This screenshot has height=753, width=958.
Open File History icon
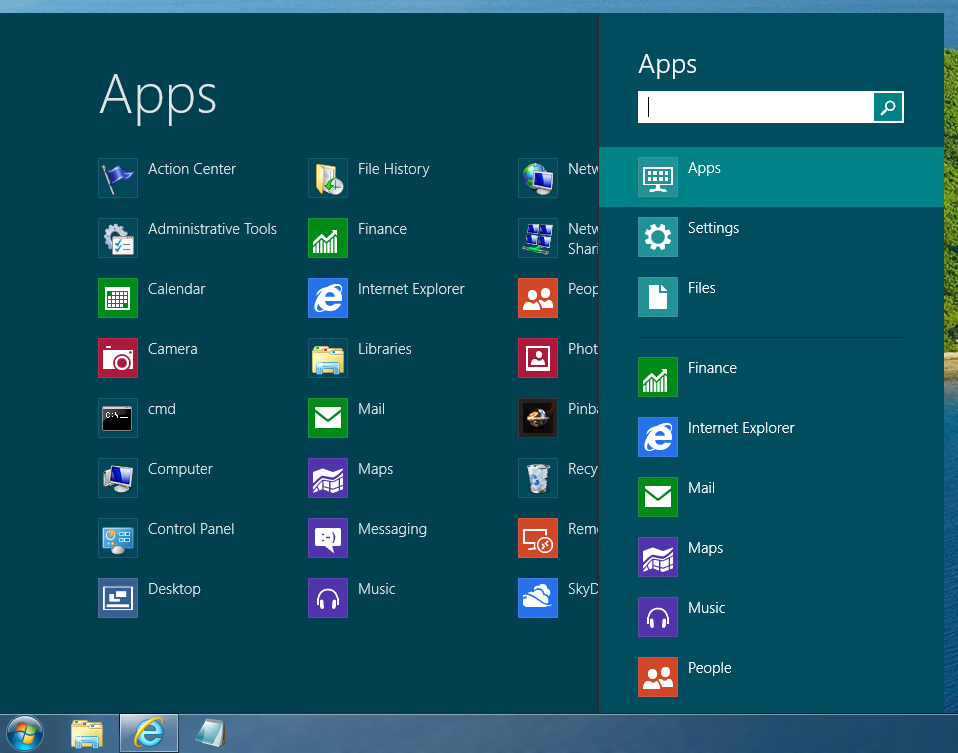pyautogui.click(x=328, y=178)
